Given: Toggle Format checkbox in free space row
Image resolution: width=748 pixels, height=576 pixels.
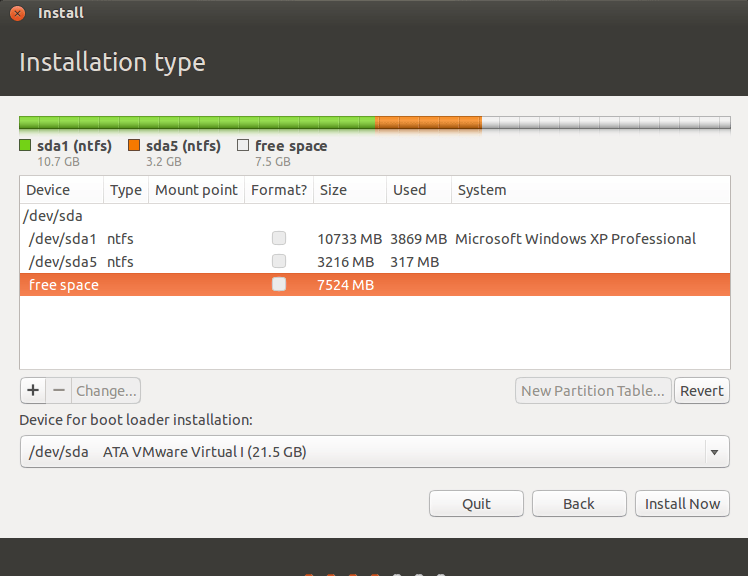Looking at the screenshot, I should click(x=279, y=285).
